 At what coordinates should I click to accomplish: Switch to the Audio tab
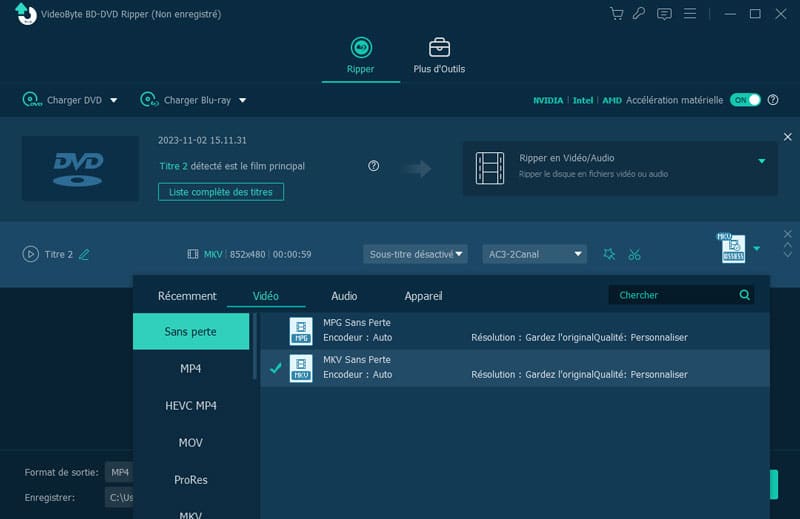click(344, 296)
